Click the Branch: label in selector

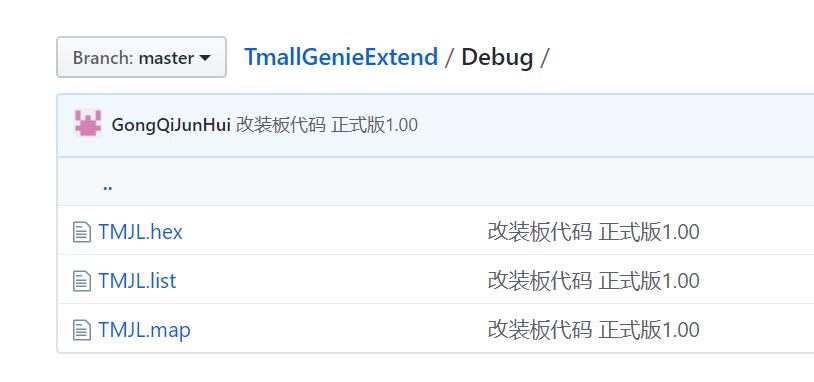coord(103,58)
